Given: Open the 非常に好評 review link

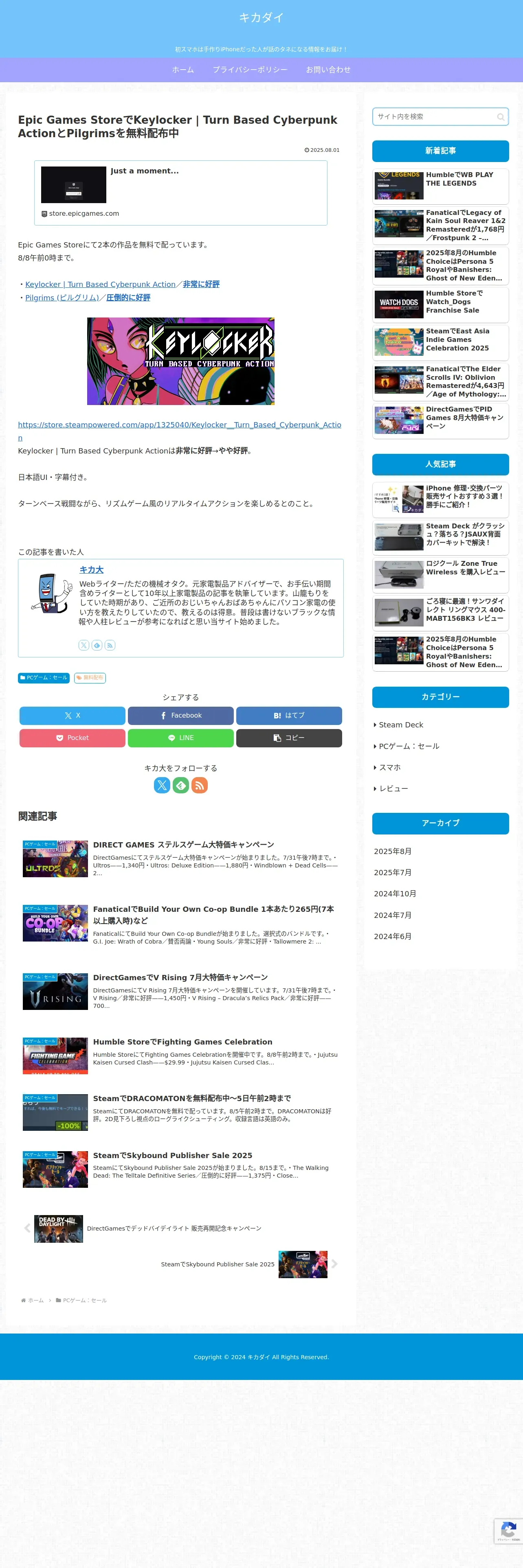Looking at the screenshot, I should (202, 284).
